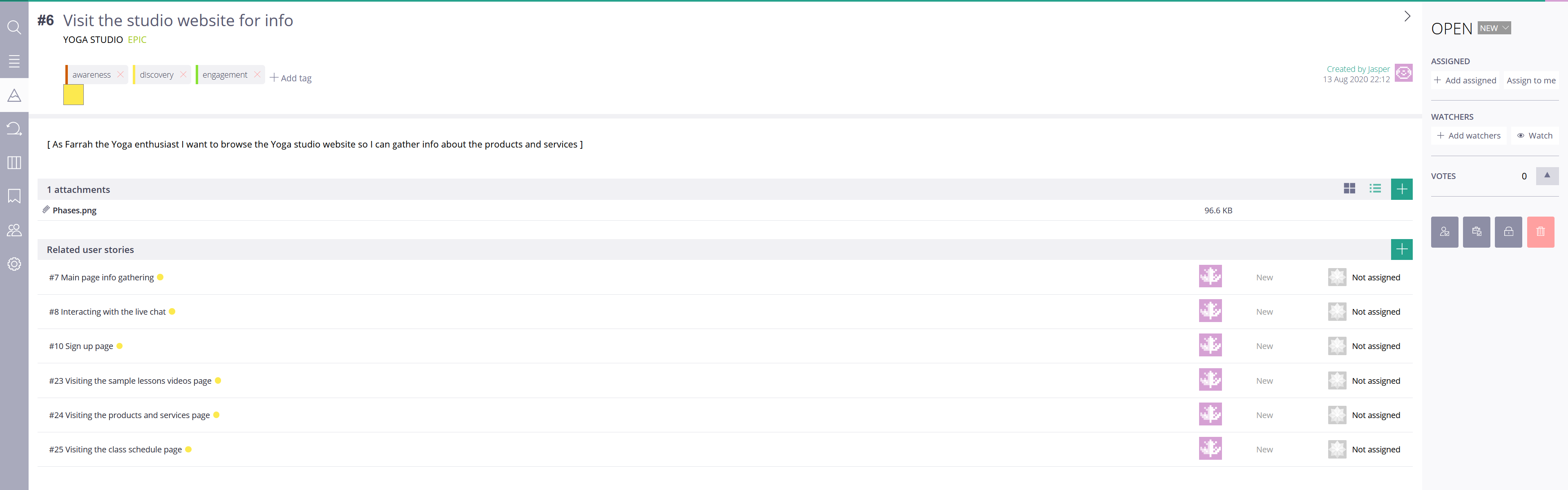Open the NEW status dropdown
The height and width of the screenshot is (490, 1568).
[1494, 28]
